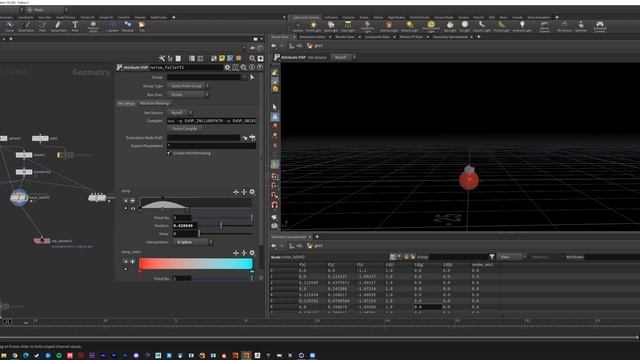Switch to the Vex Setup tab
Image resolution: width=640 pixels, height=360 pixels.
coord(126,103)
